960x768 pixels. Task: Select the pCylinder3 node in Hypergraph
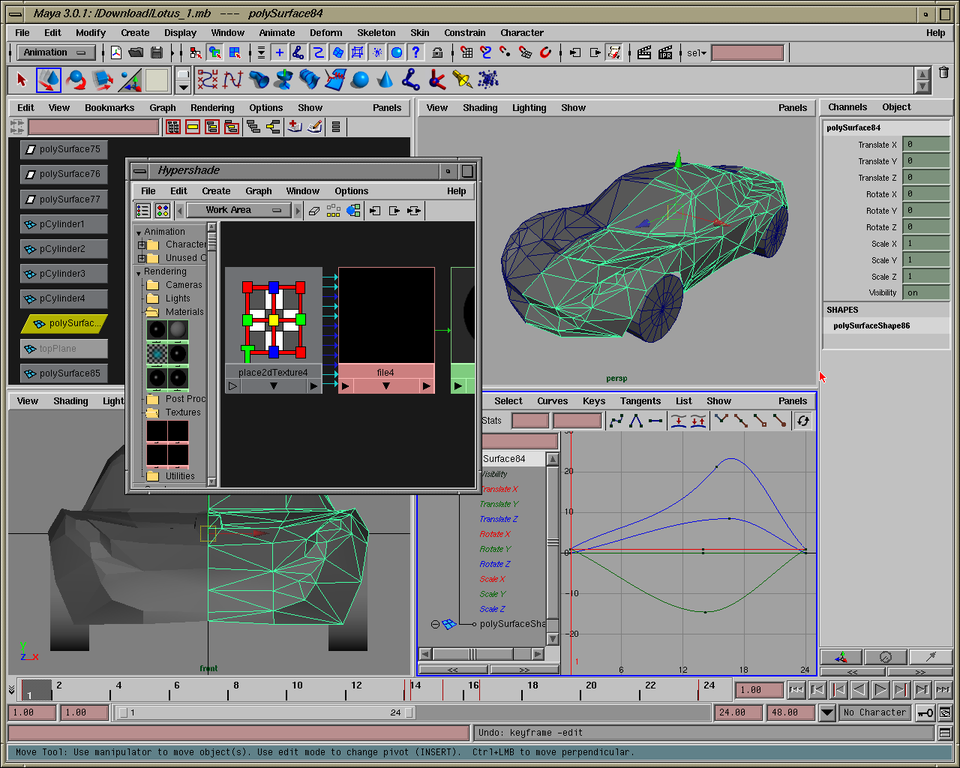pyautogui.click(x=62, y=274)
